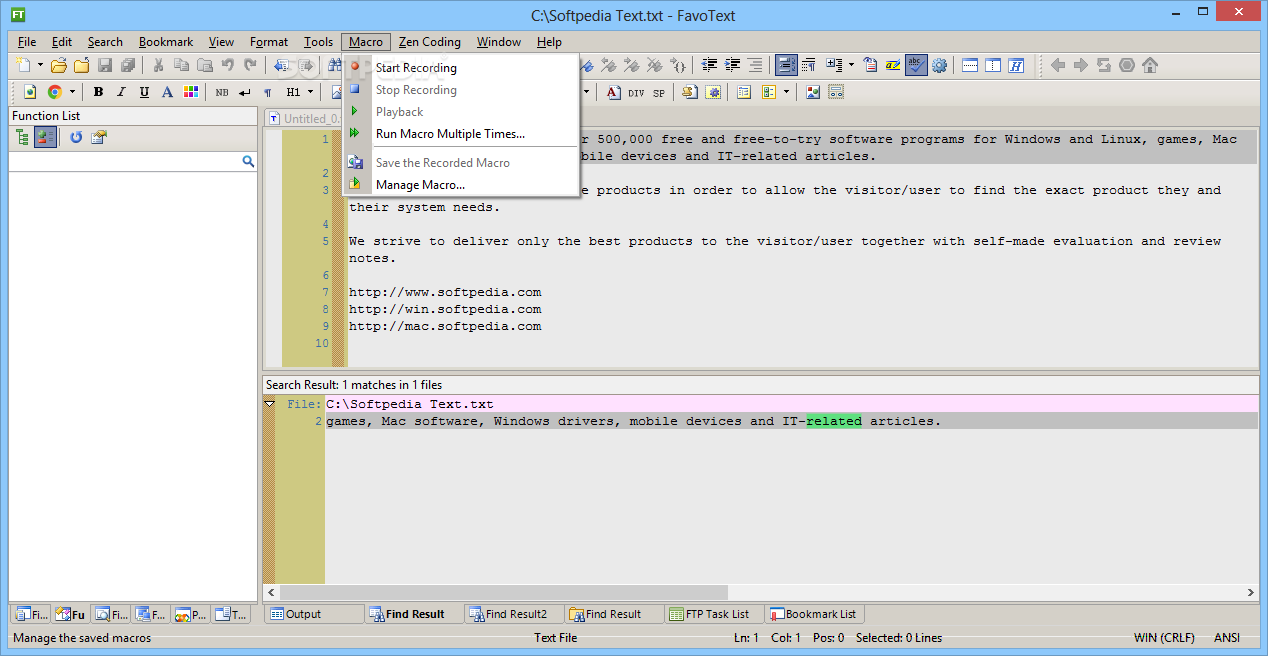Click the Underline U icon
The height and width of the screenshot is (656, 1268).
coord(144,92)
